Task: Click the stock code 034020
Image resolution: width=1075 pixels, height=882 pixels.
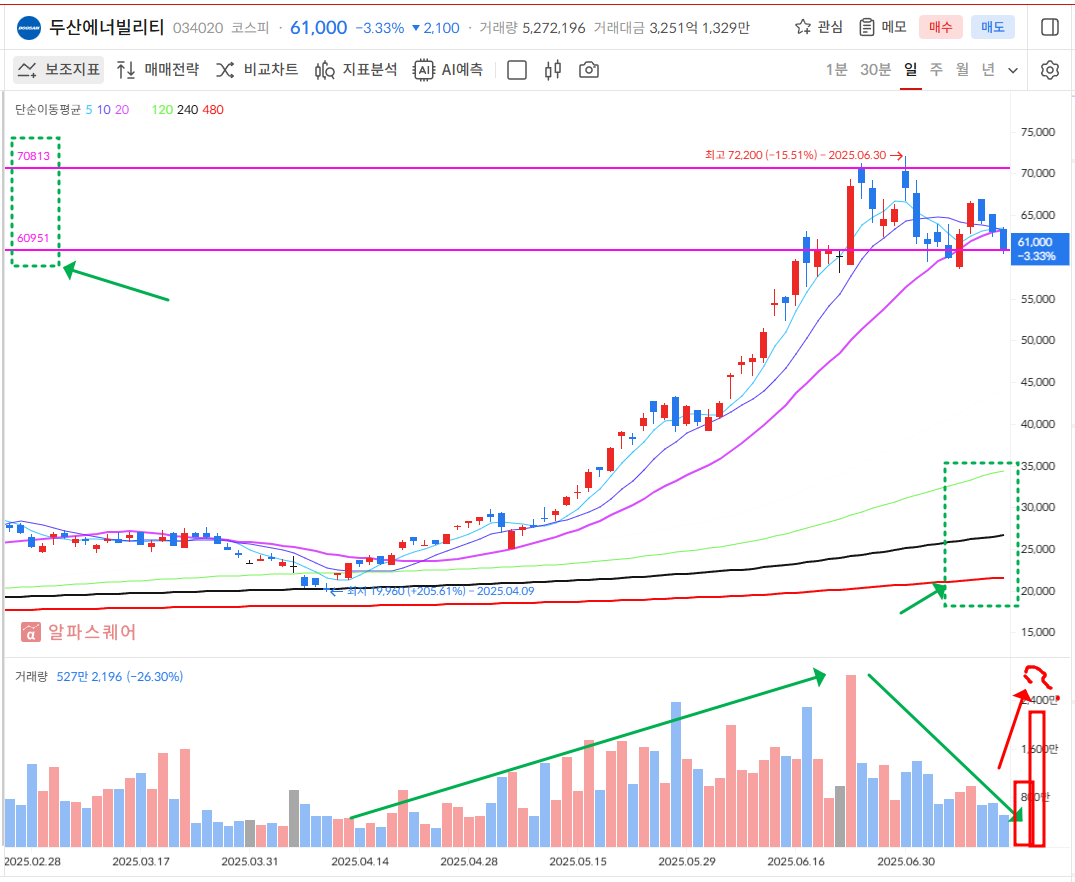Action: pos(198,28)
